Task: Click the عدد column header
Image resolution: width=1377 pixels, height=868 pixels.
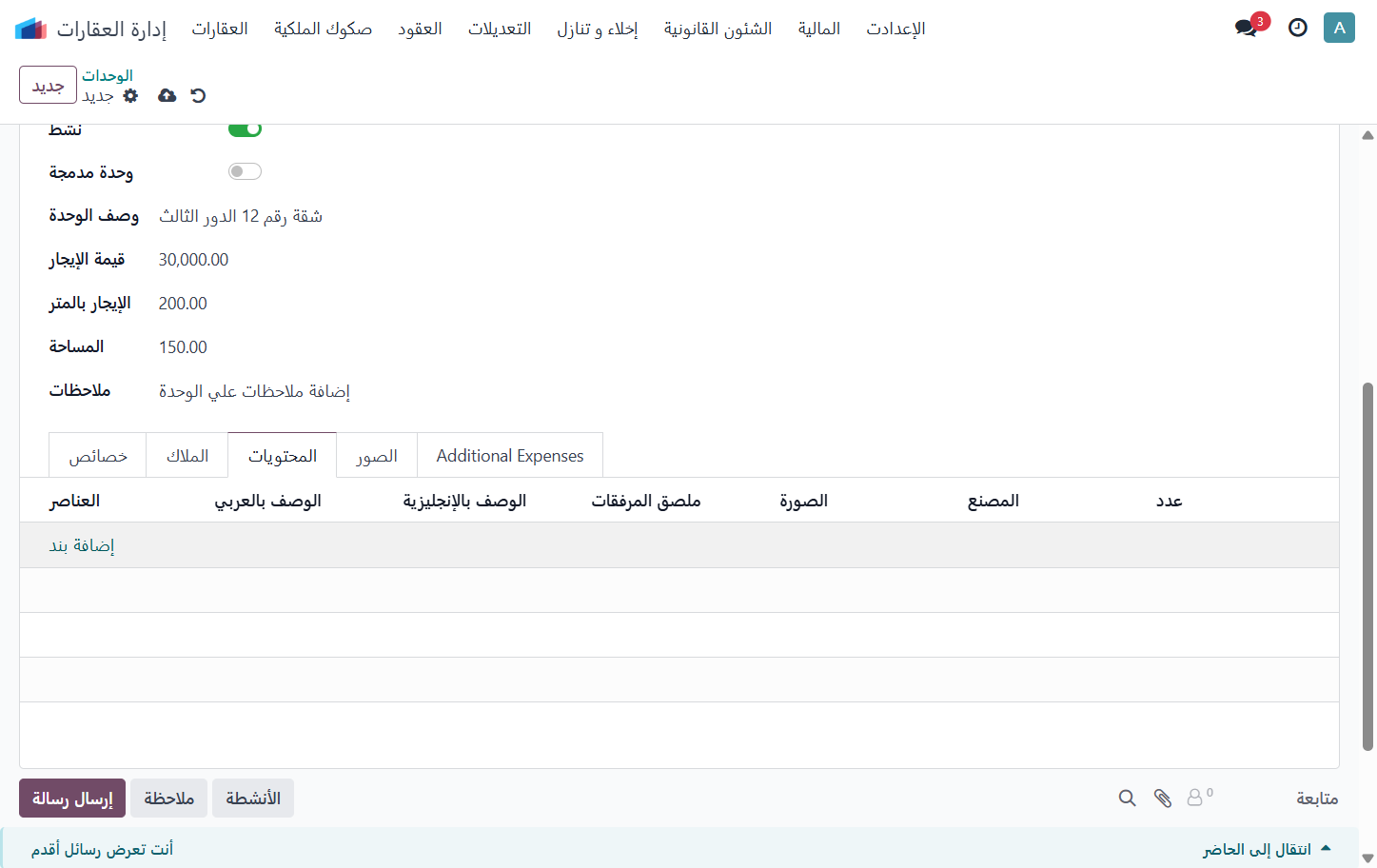Action: 1169,501
